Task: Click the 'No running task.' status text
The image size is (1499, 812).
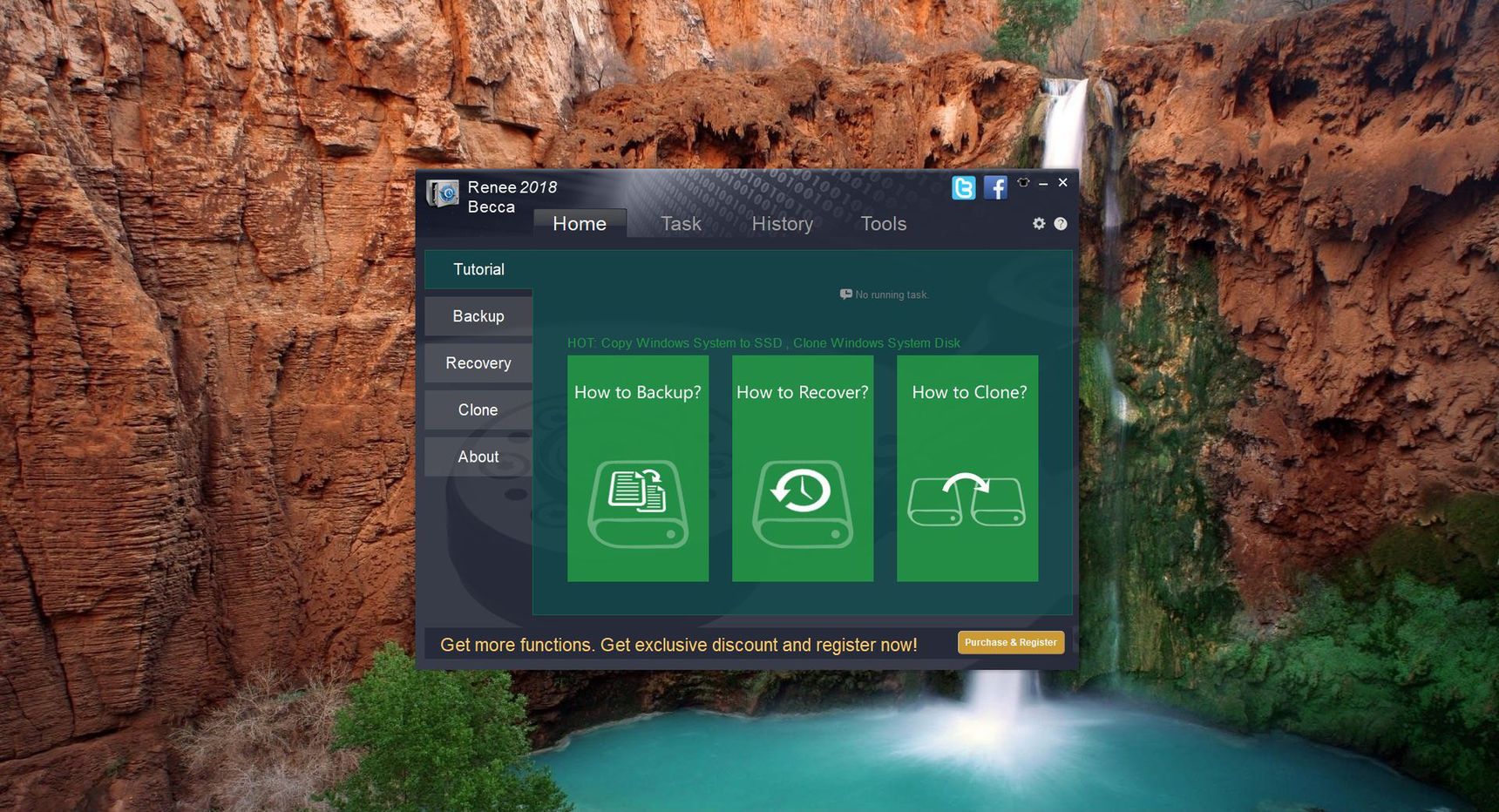Action: tap(892, 294)
